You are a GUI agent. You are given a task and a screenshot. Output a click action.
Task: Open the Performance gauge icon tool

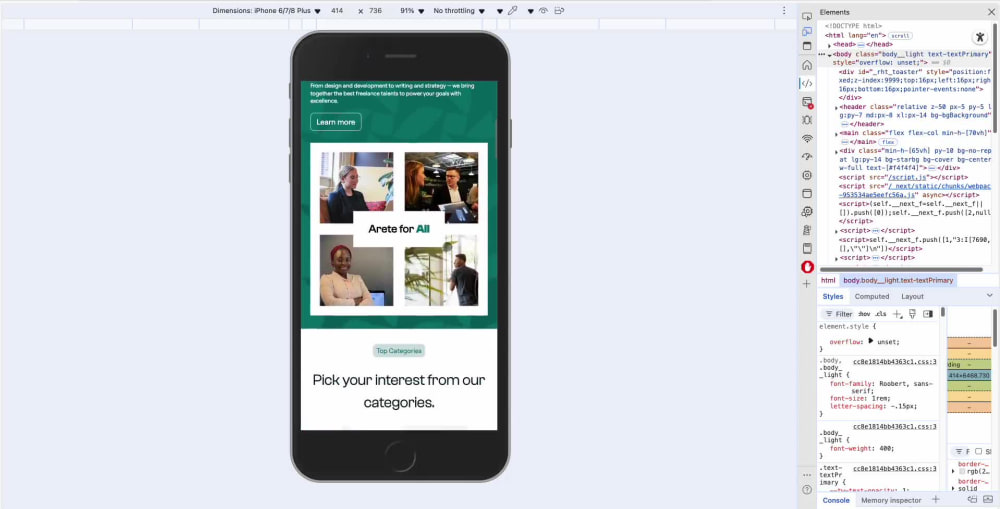(x=807, y=157)
